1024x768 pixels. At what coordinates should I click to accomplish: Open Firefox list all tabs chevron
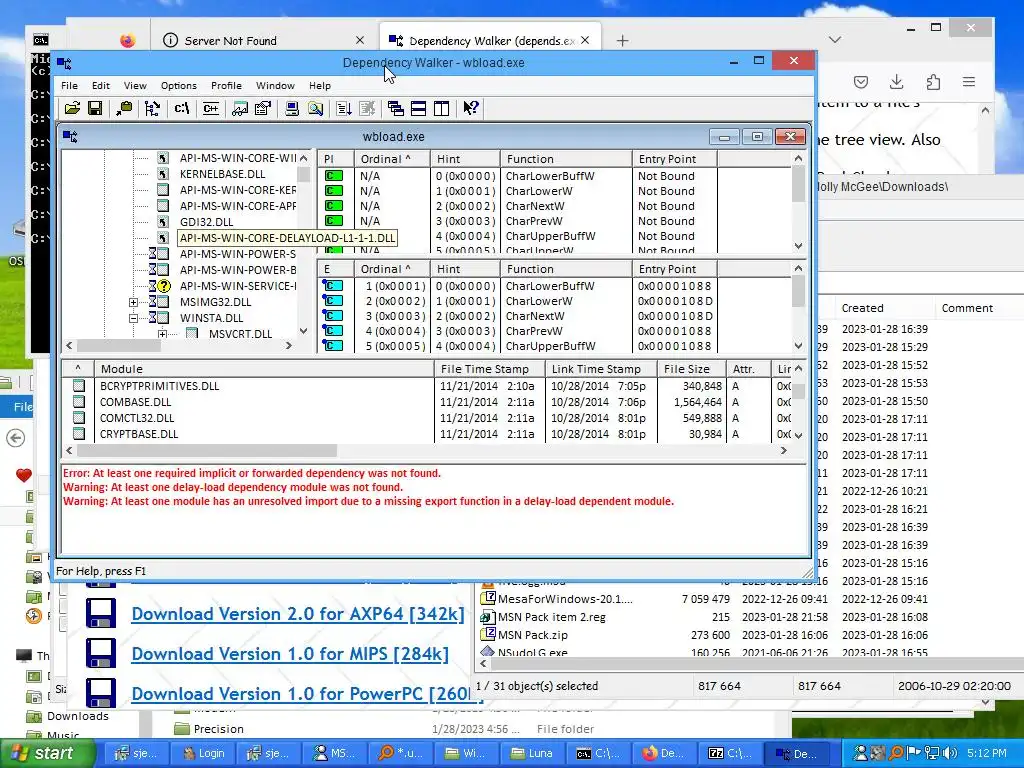tap(834, 40)
